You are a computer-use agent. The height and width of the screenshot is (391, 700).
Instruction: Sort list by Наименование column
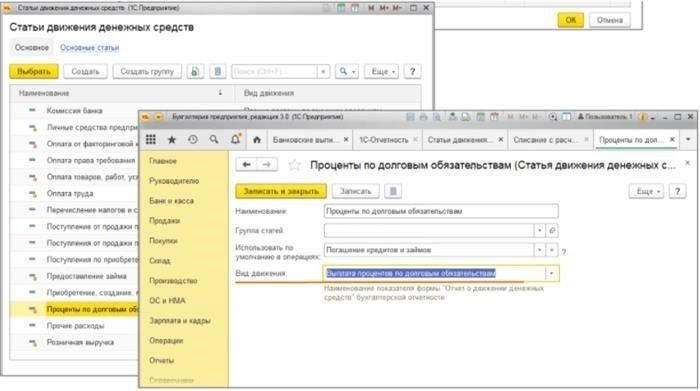point(121,93)
